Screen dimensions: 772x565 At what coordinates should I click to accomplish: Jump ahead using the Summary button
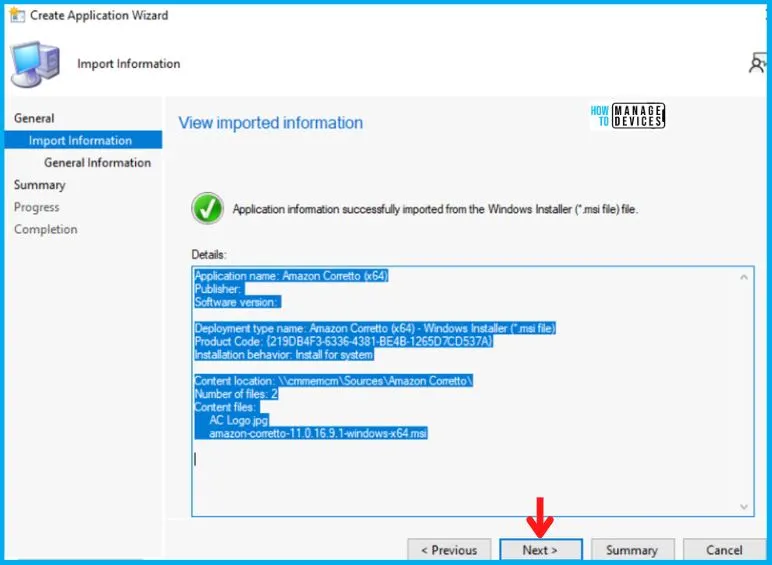coord(632,550)
